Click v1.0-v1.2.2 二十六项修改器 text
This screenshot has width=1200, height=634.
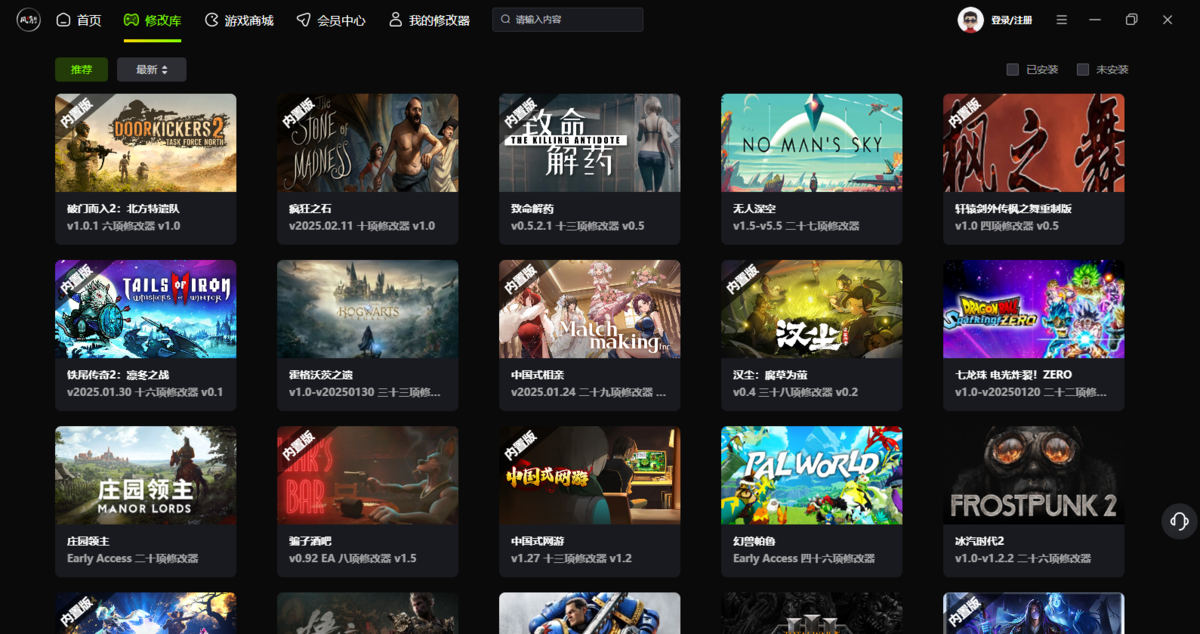point(1022,558)
